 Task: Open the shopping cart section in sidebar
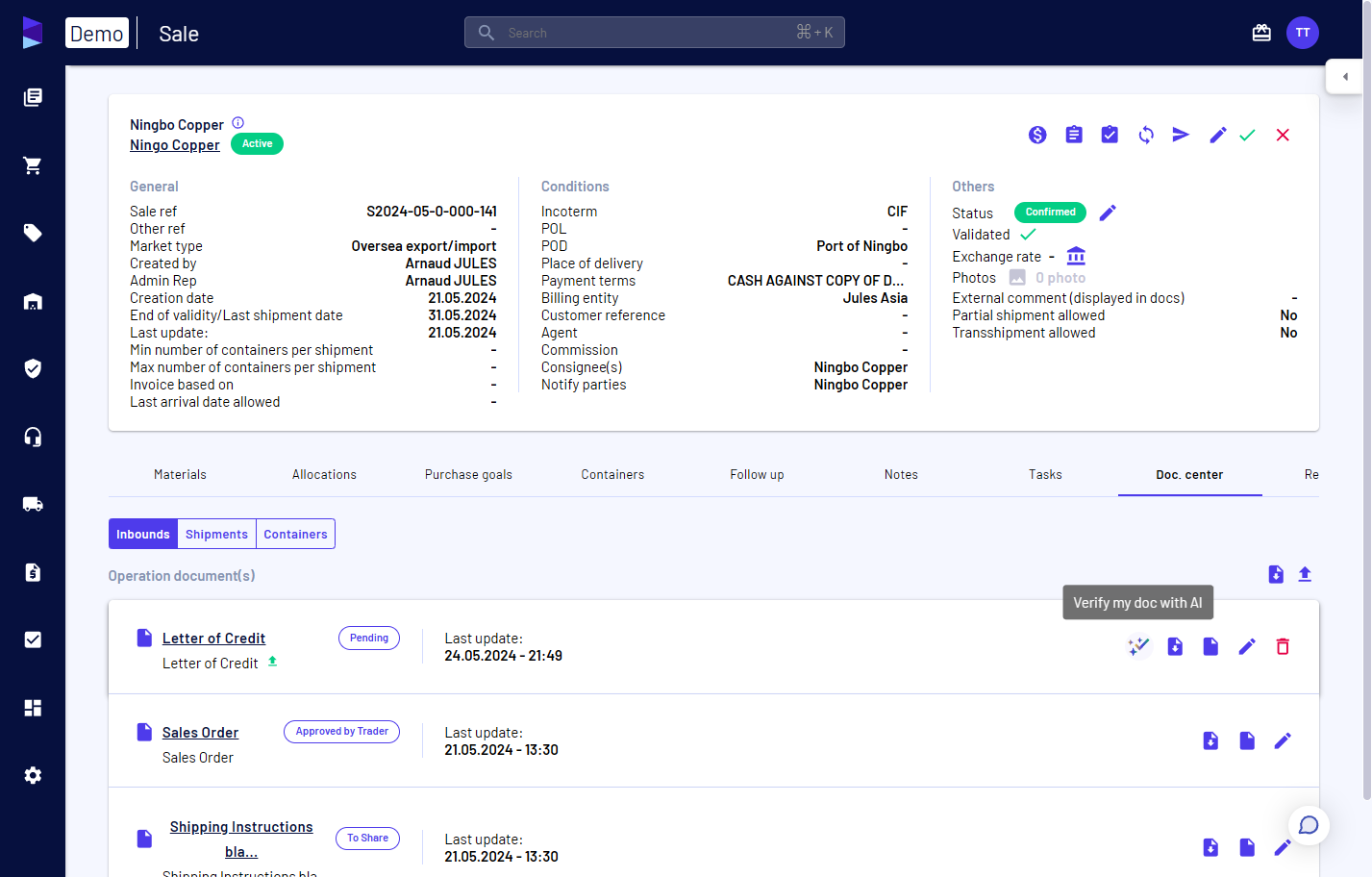[33, 165]
